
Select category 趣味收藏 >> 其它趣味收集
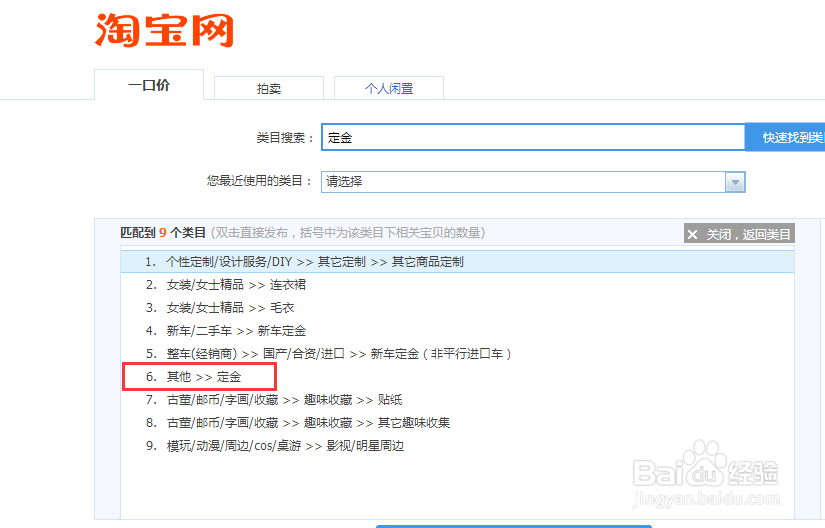[x=457, y=423]
